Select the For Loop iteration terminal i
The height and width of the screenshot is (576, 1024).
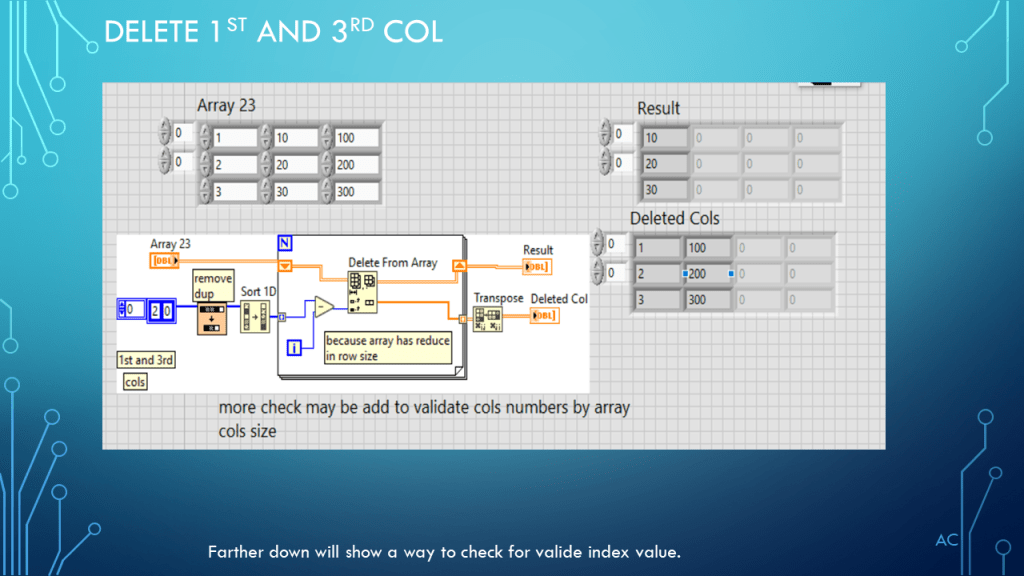tap(295, 347)
